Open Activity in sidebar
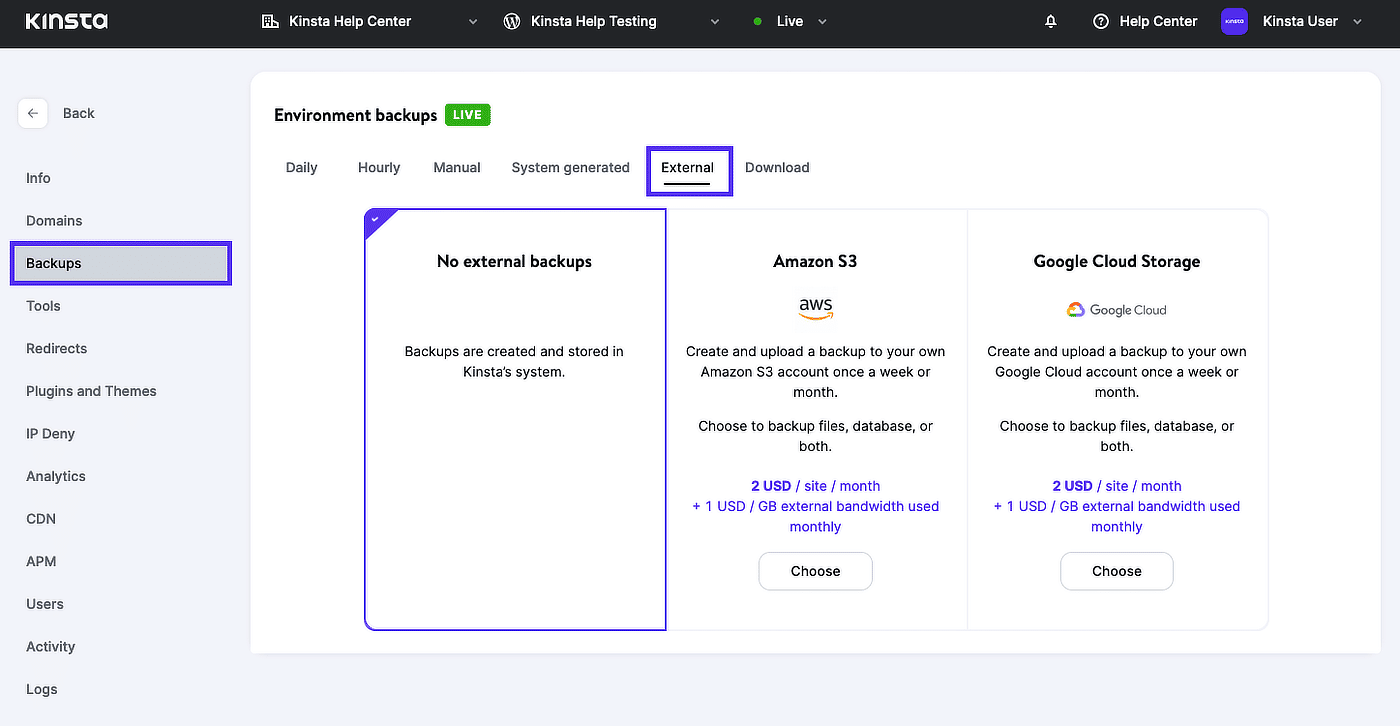 click(x=51, y=647)
